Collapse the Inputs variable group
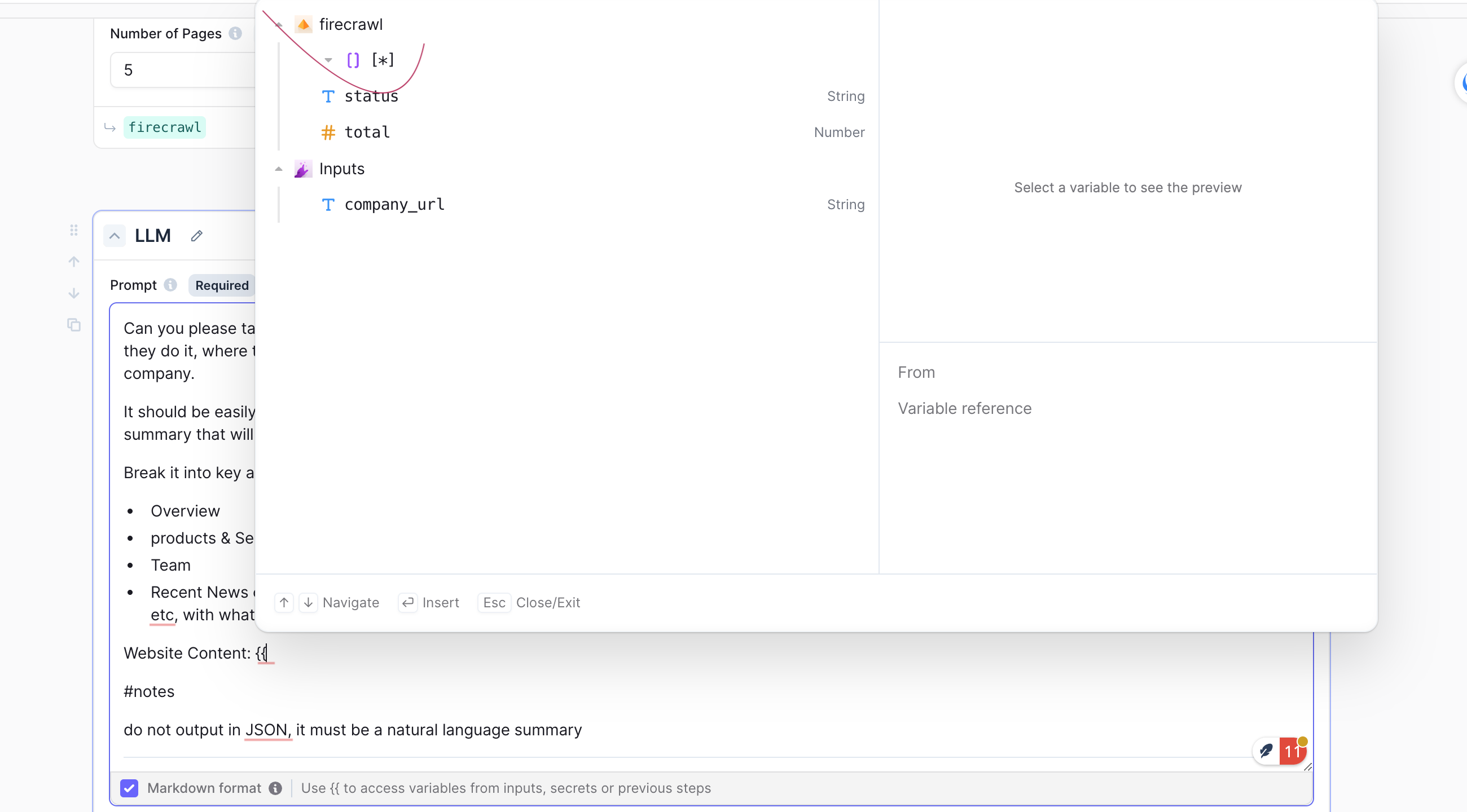1467x812 pixels. [x=279, y=169]
